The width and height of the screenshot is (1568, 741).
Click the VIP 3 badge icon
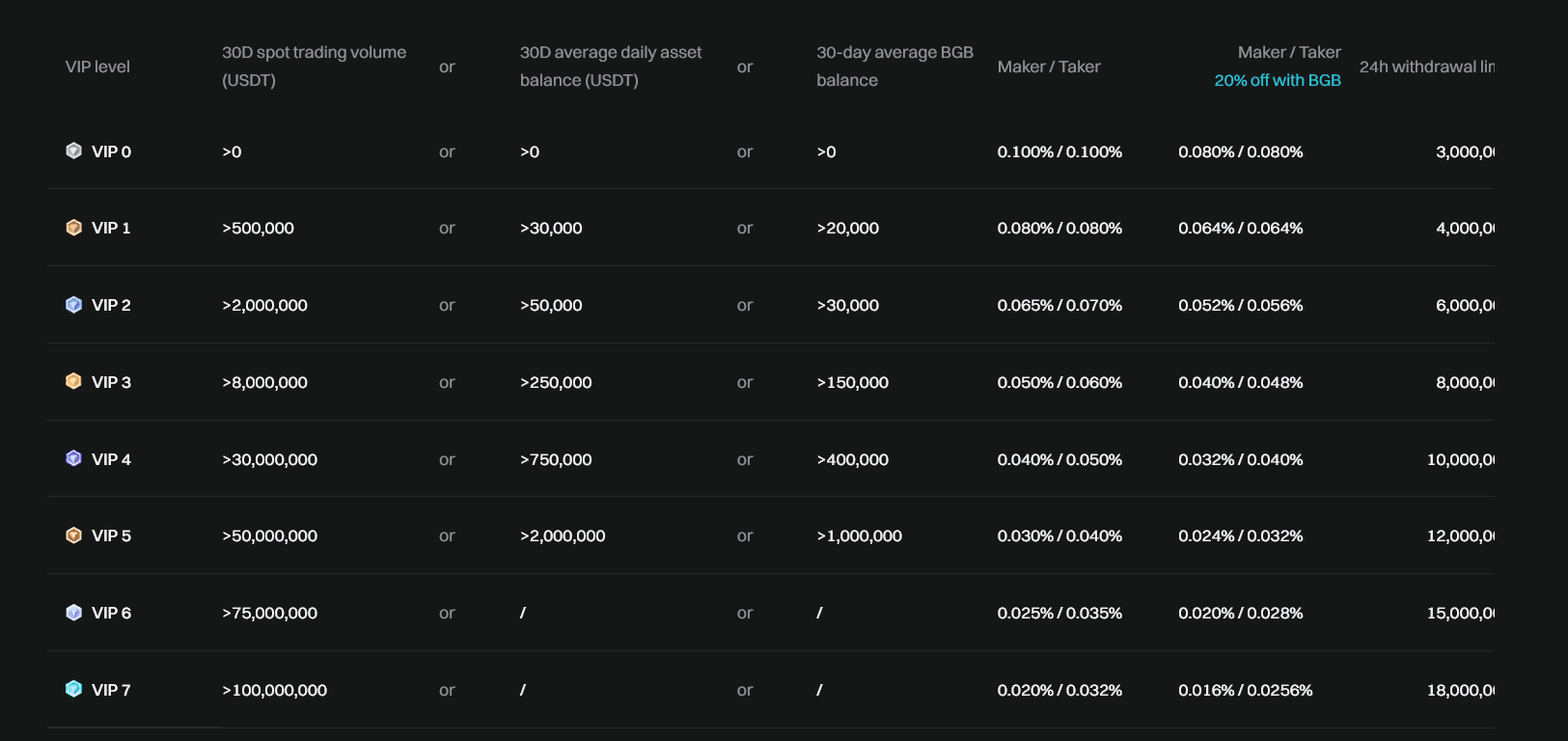73,381
